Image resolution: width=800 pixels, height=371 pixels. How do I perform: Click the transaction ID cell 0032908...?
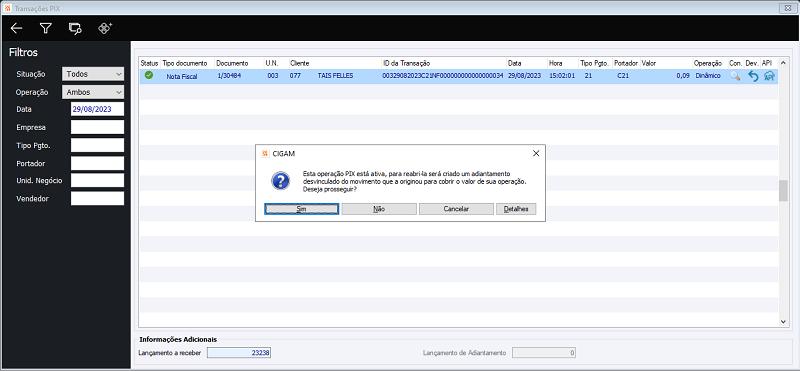[443, 76]
